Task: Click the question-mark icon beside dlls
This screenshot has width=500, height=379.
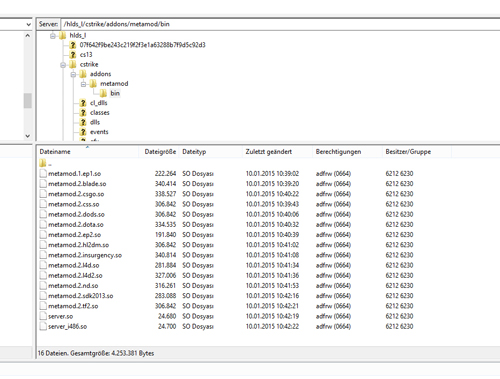Action: (x=83, y=122)
